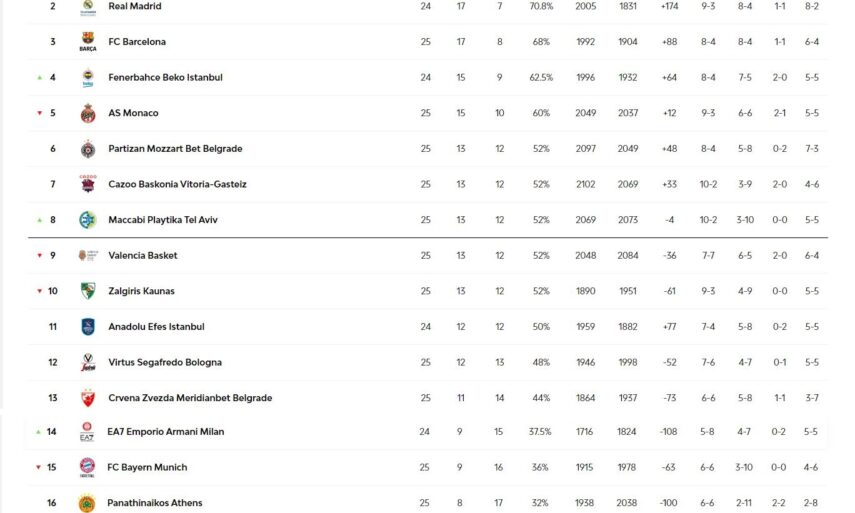The width and height of the screenshot is (855, 513).
Task: Open the Valencia Basket team link
Action: coord(142,256)
